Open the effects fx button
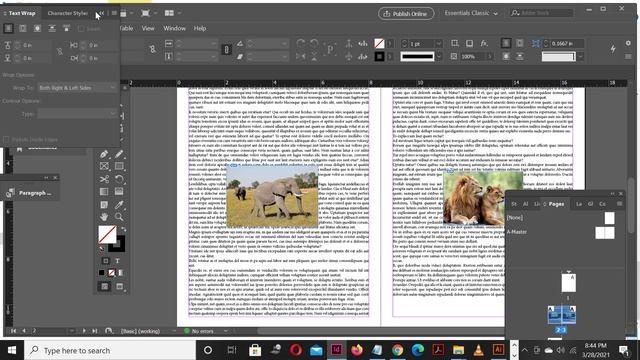 click(x=484, y=43)
